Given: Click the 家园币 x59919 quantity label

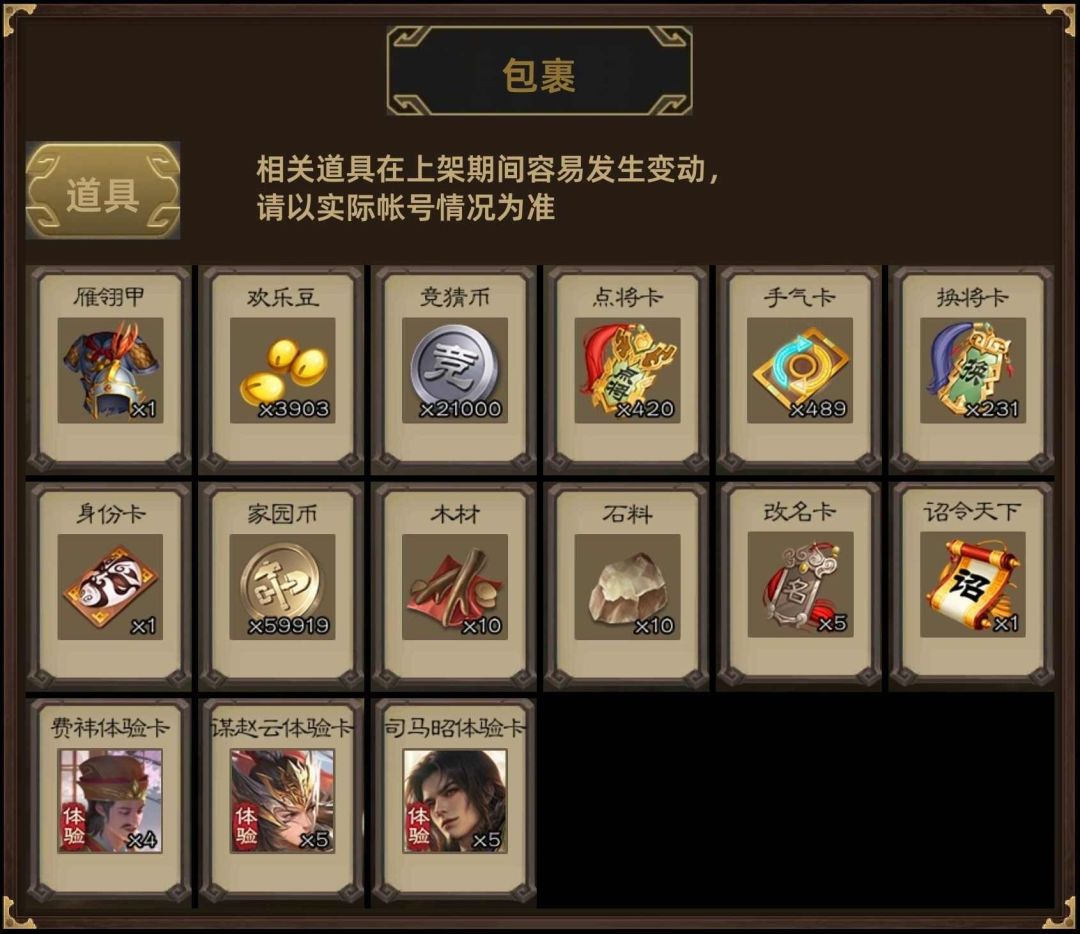Looking at the screenshot, I should [x=289, y=626].
